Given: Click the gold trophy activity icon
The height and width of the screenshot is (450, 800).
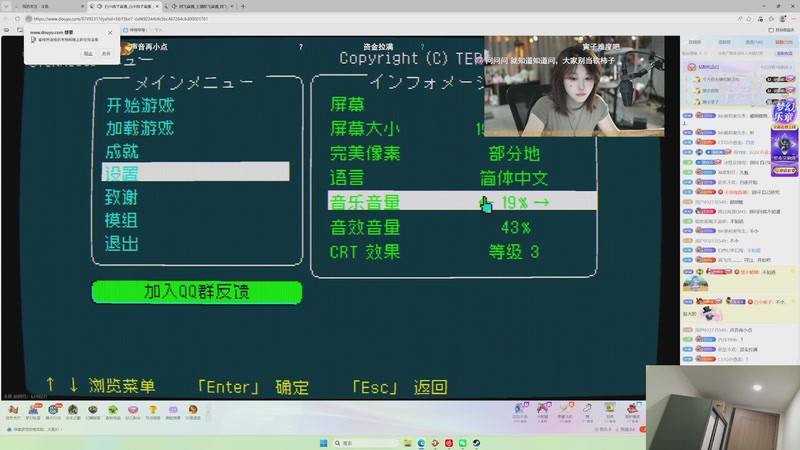Looking at the screenshot, I should [153, 411].
